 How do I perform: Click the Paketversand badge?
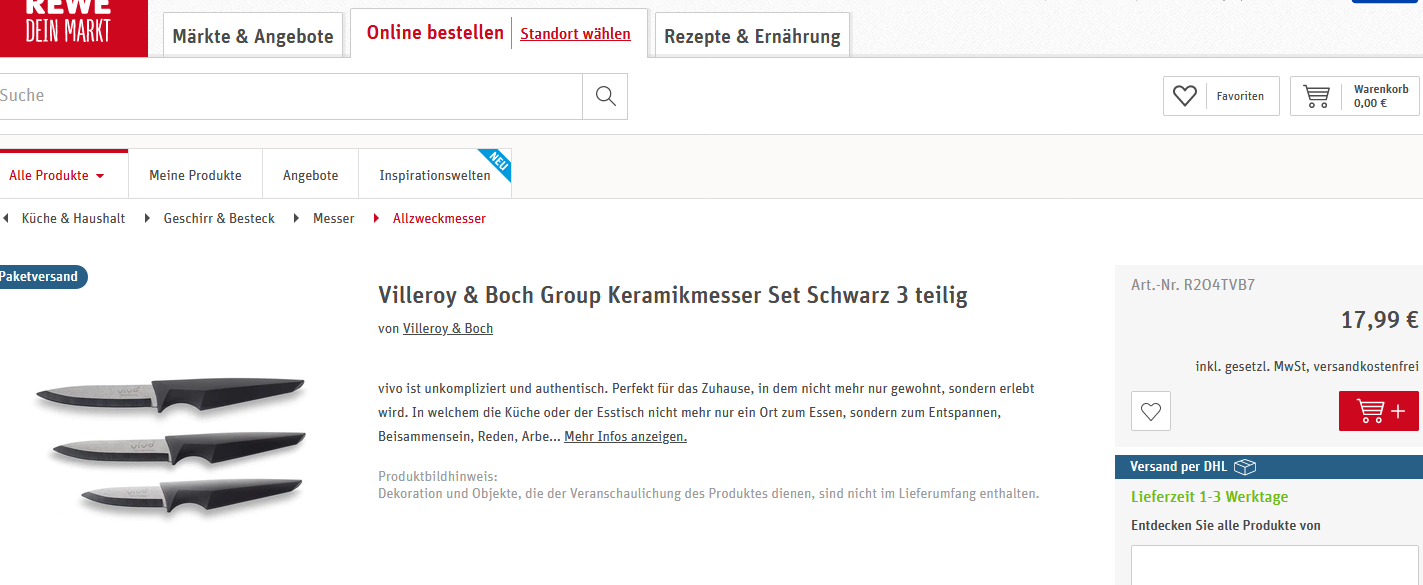[40, 277]
